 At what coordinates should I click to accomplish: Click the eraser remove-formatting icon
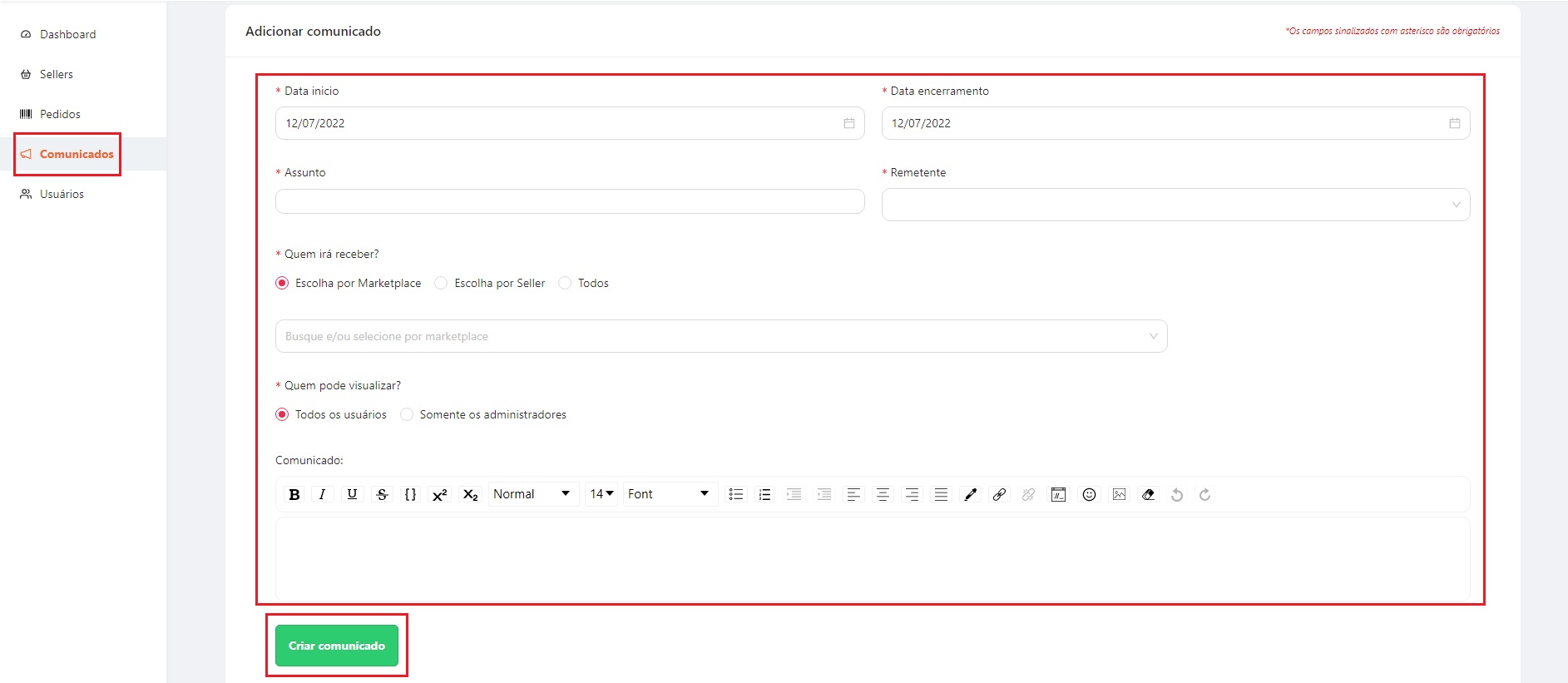1148,494
